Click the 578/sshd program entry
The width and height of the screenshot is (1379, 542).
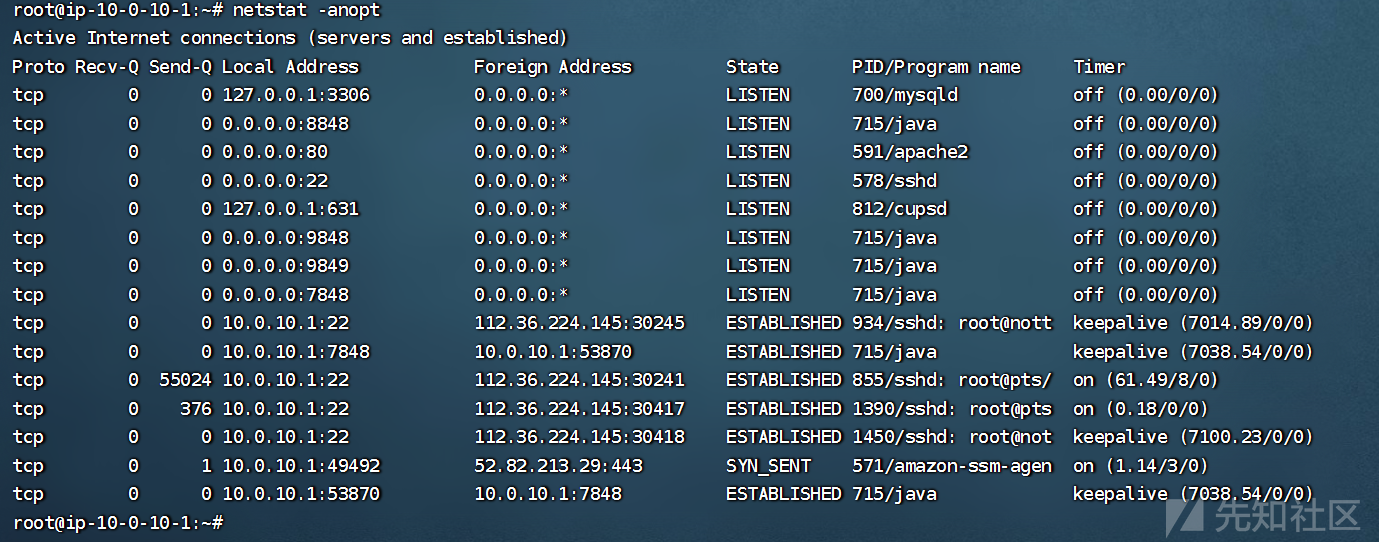[894, 181]
